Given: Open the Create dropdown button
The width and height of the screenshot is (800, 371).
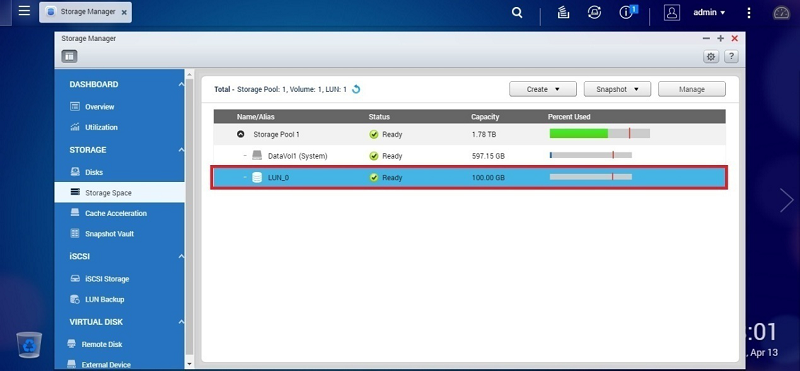Looking at the screenshot, I should (x=543, y=89).
